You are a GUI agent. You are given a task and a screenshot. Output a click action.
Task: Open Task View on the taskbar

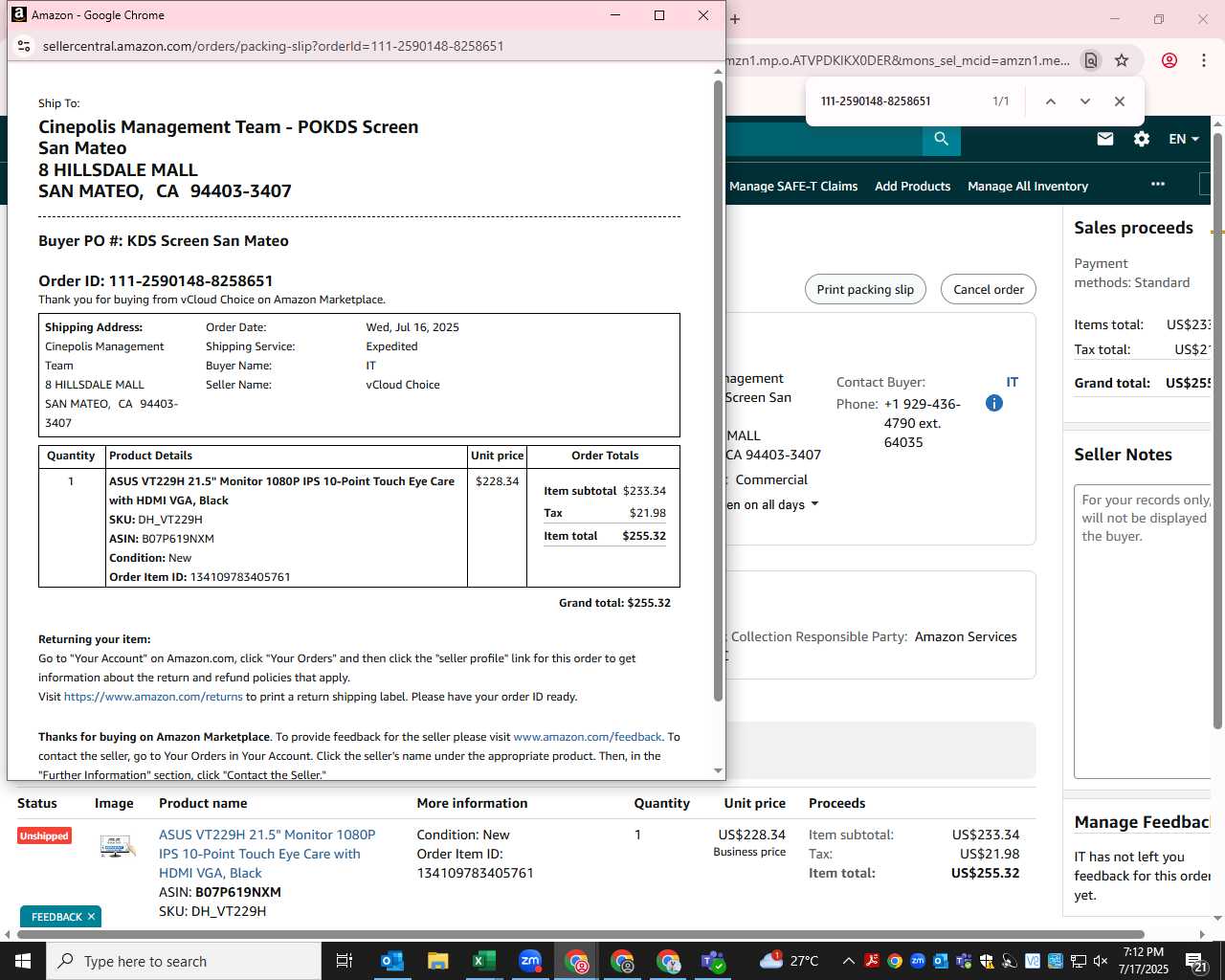[345, 961]
